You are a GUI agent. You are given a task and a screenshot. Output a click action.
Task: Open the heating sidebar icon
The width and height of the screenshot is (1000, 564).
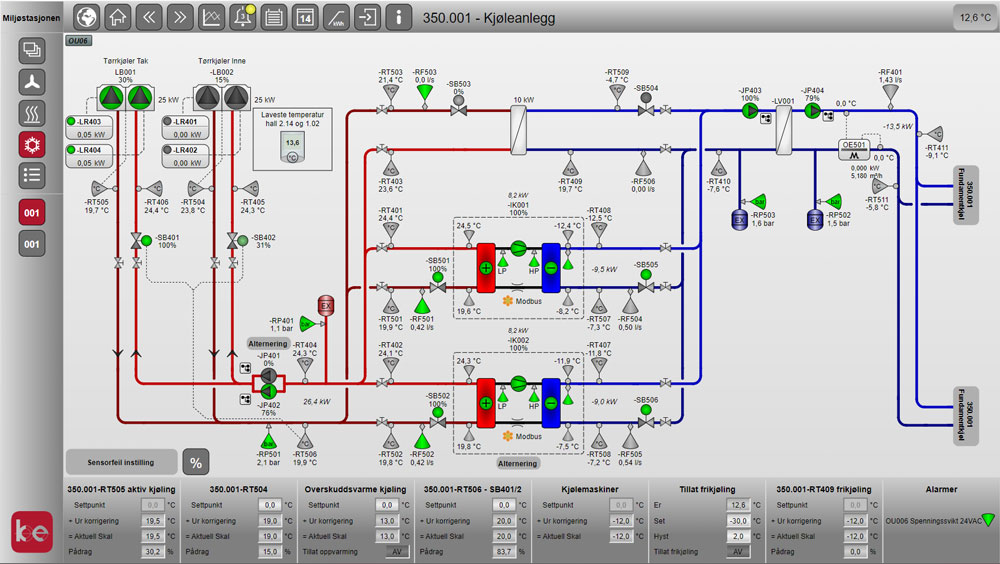tap(32, 113)
